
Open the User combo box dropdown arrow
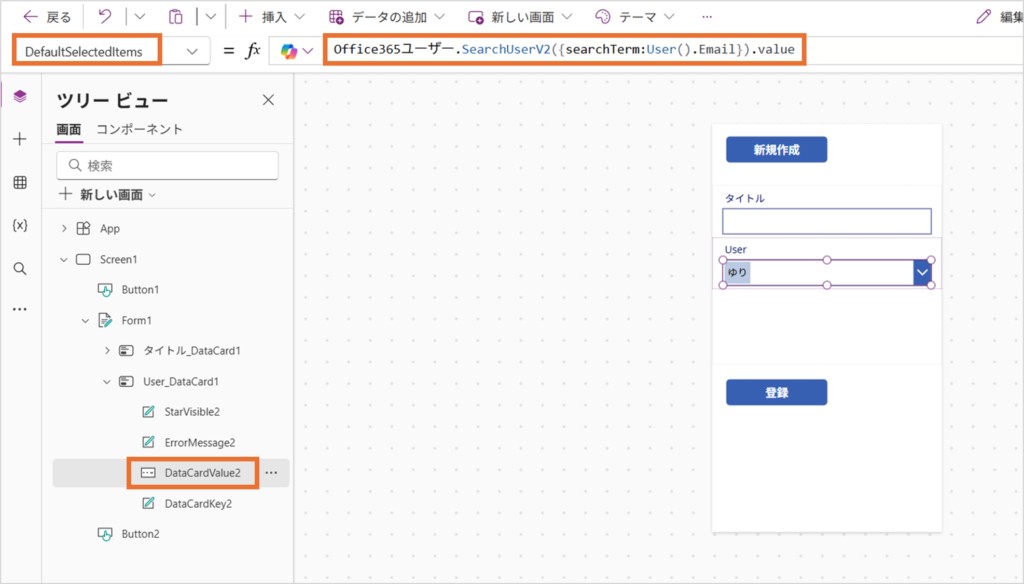click(x=922, y=272)
